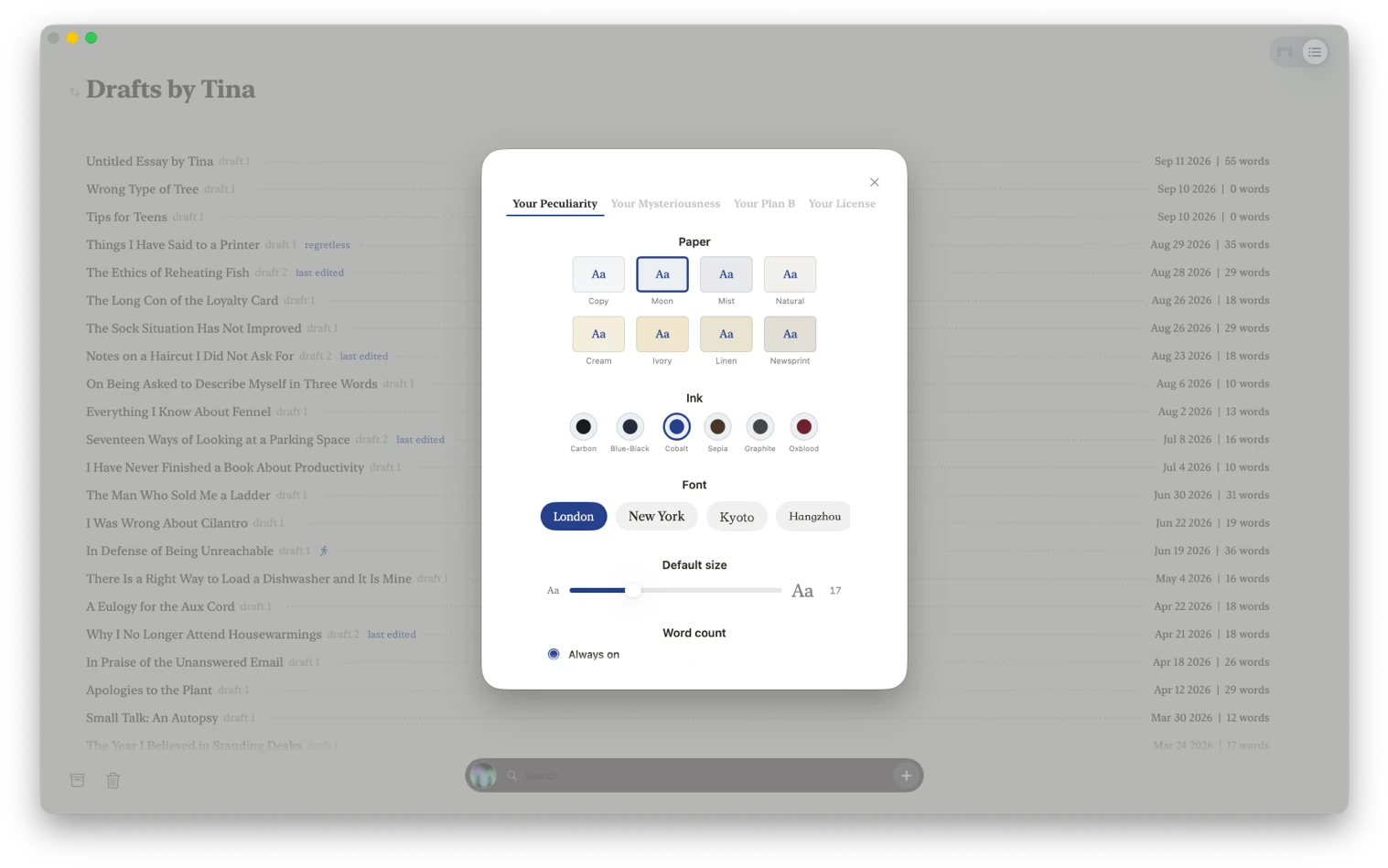1388x868 pixels.
Task: Choose the London font button
Action: click(574, 517)
